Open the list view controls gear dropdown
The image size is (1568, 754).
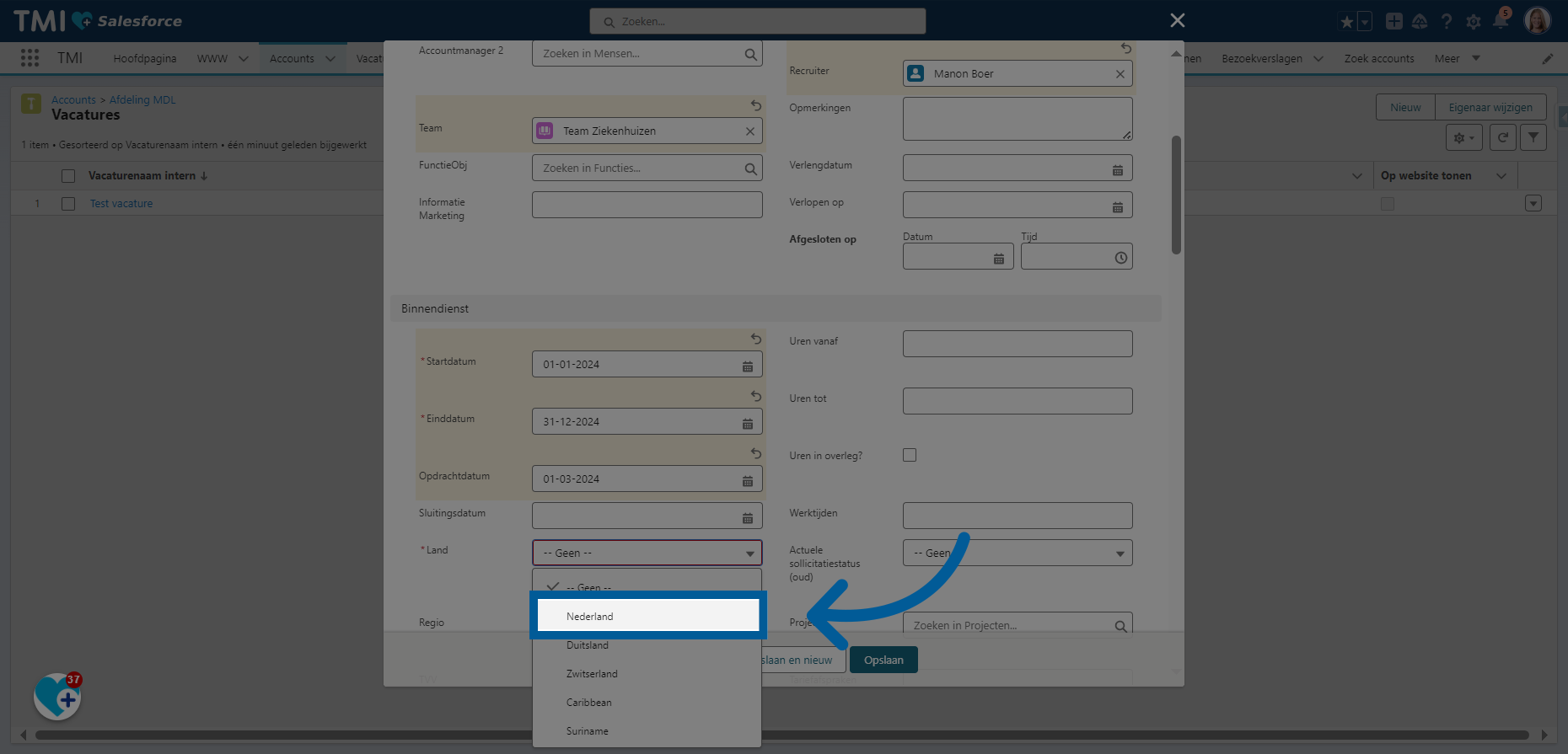point(1463,137)
